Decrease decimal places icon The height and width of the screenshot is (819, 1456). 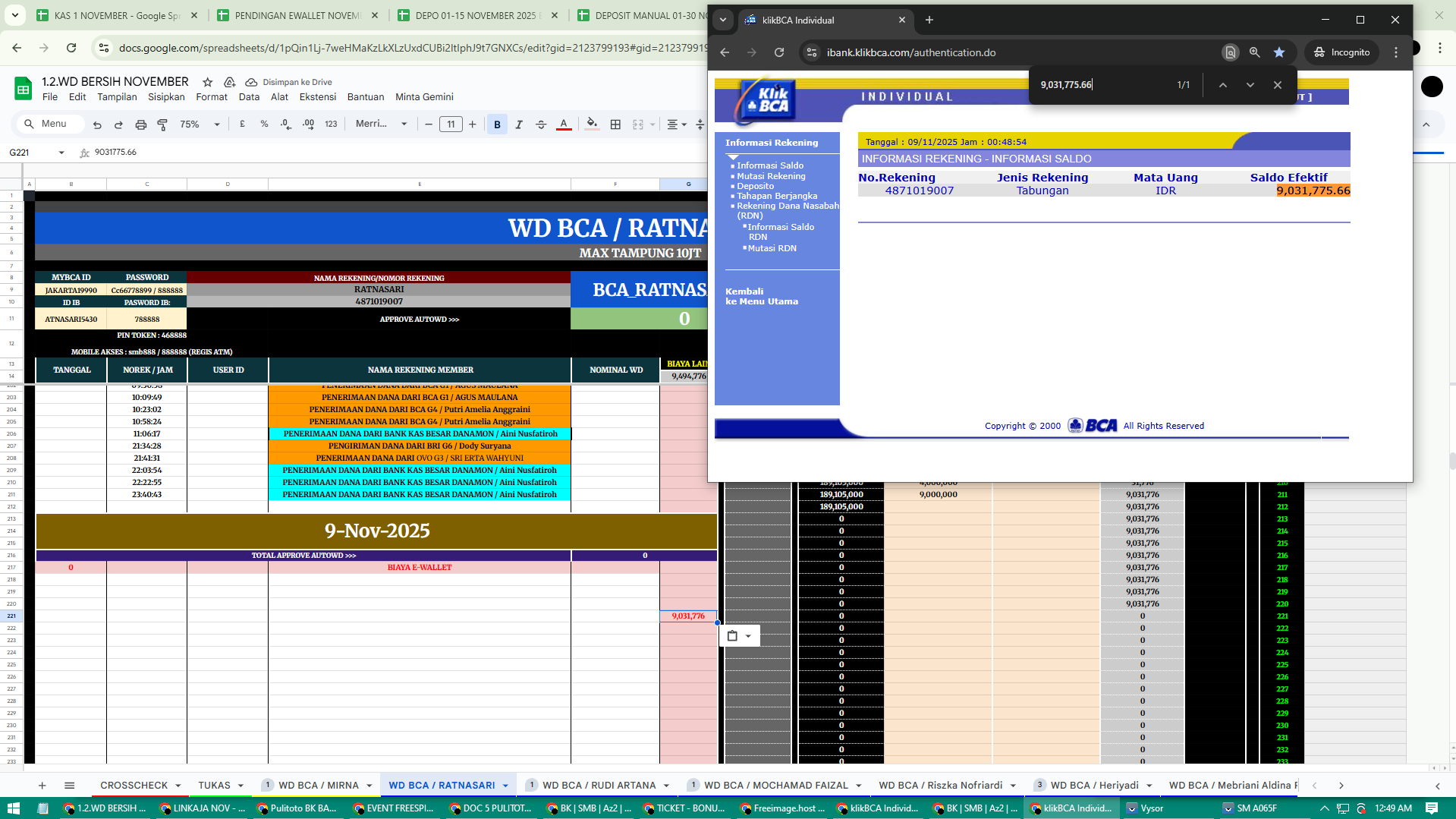tap(285, 124)
